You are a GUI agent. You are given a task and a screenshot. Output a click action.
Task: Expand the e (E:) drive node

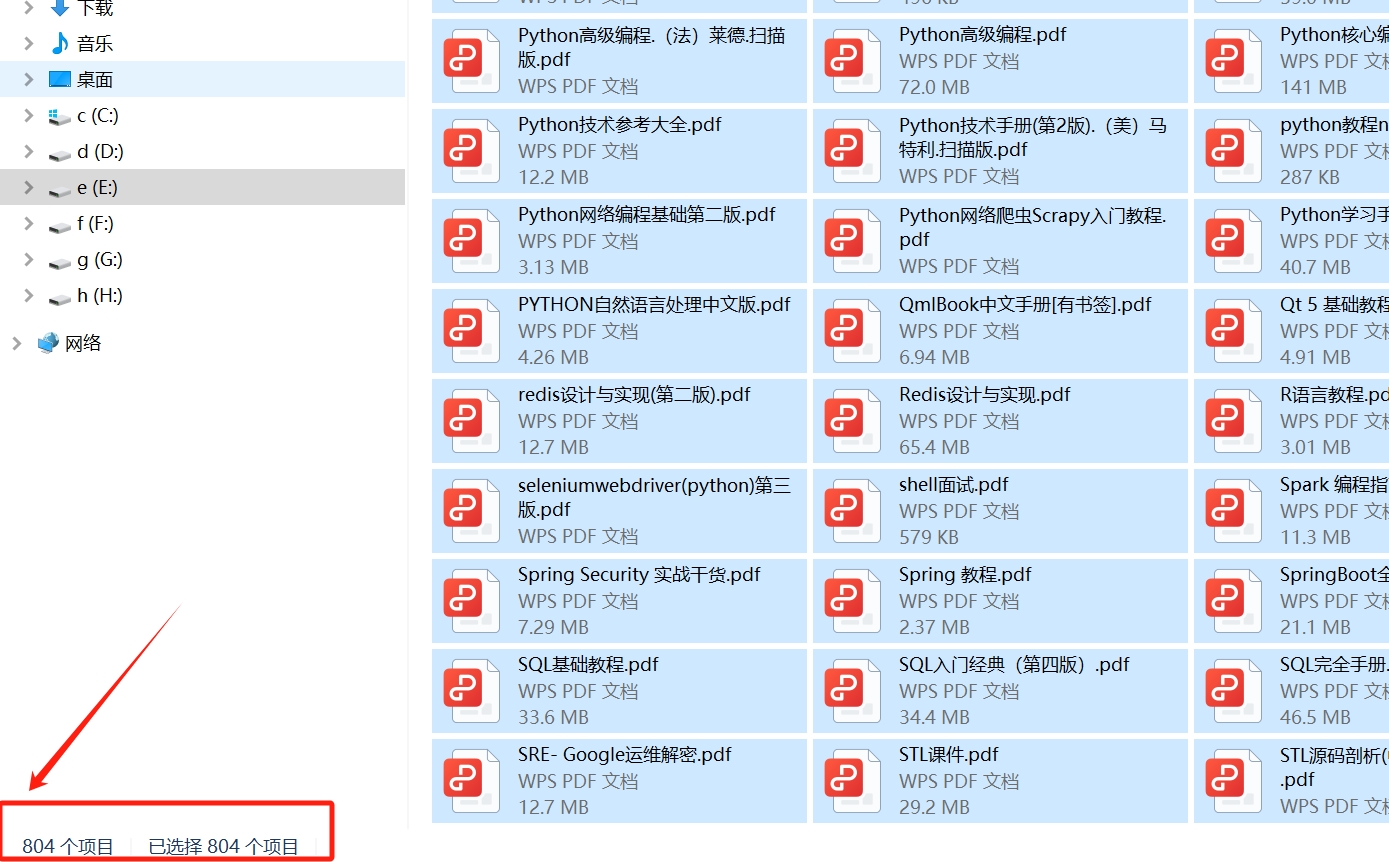pos(29,187)
